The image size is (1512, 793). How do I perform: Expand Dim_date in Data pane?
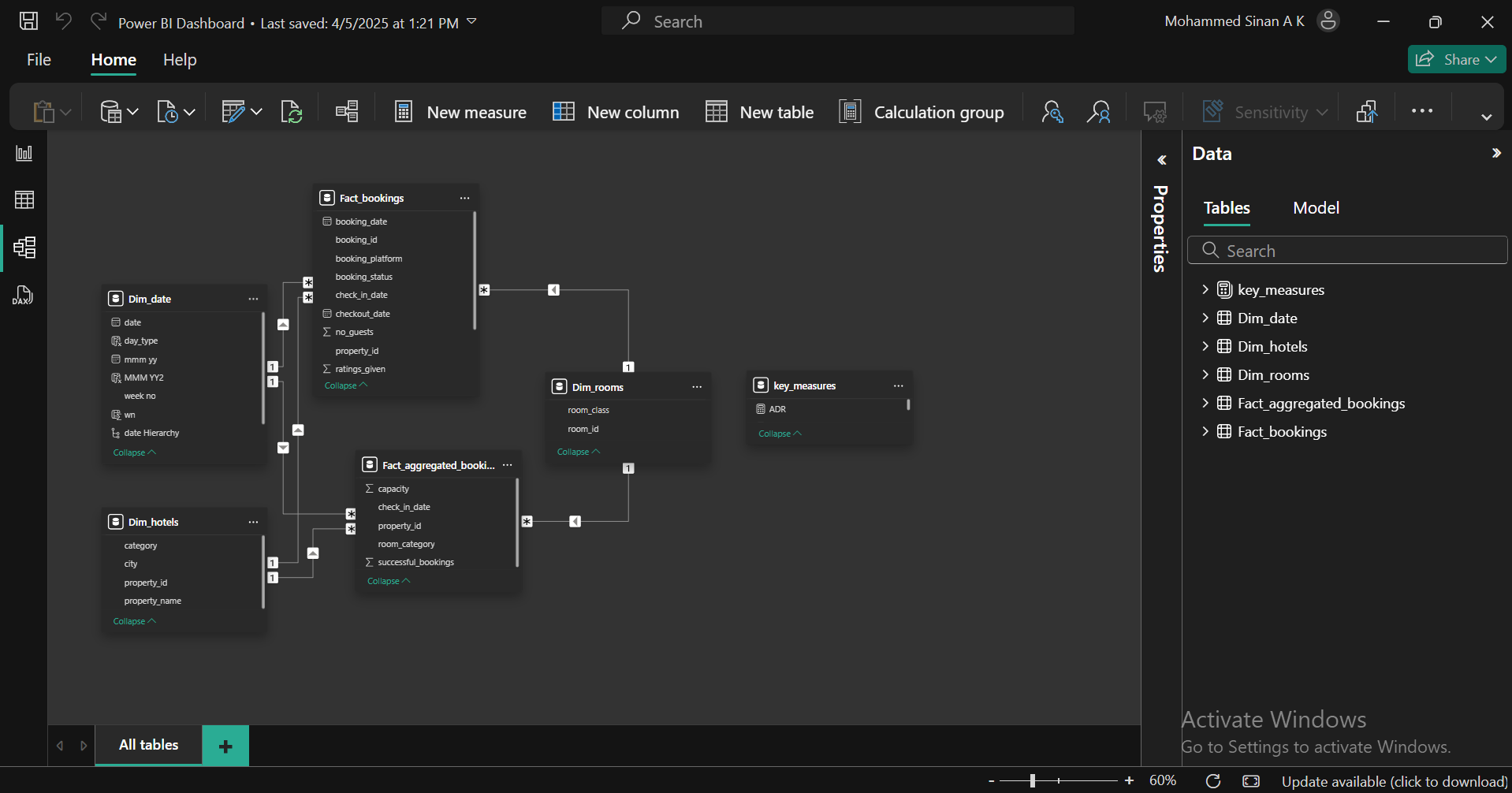pyautogui.click(x=1205, y=318)
